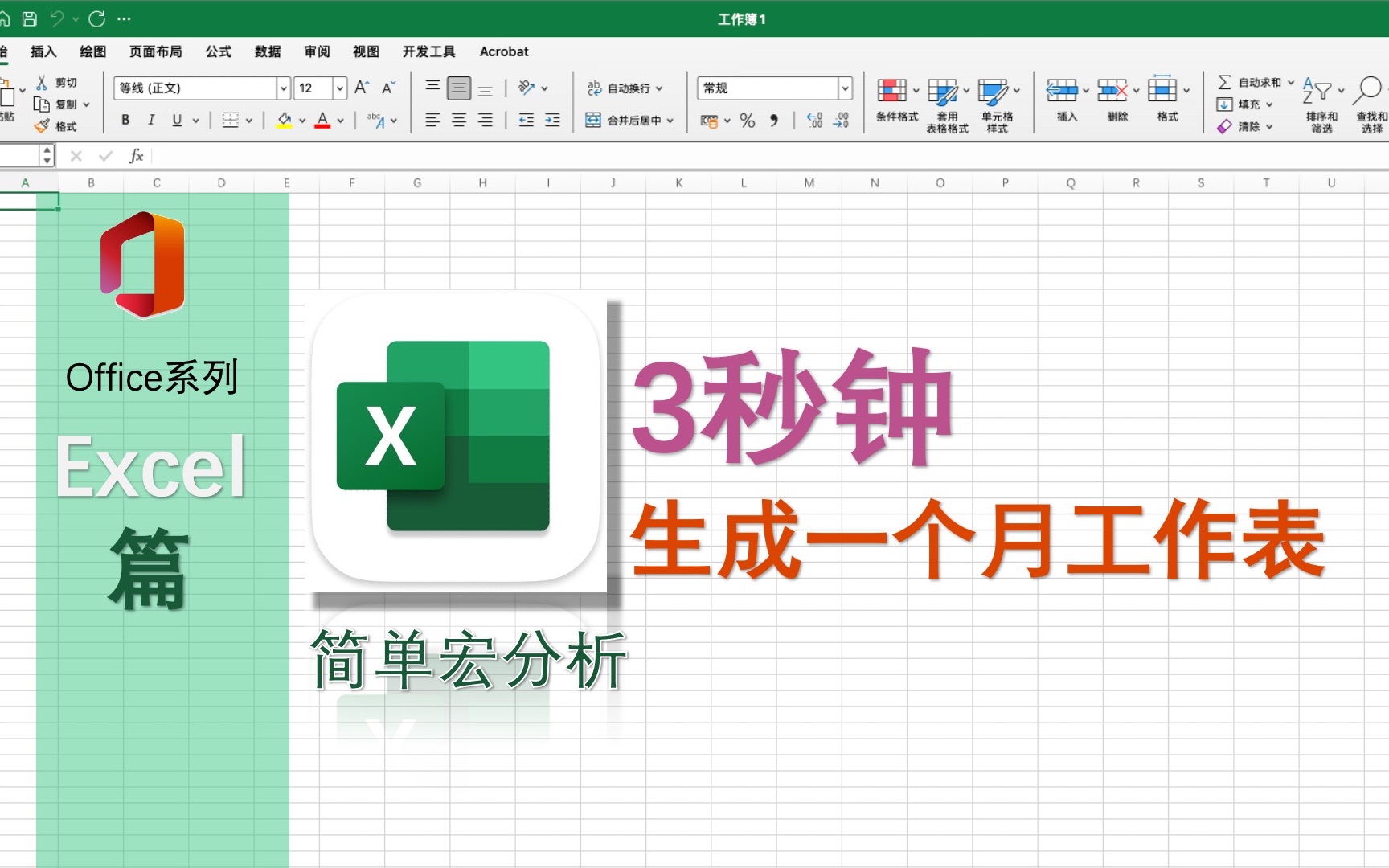Open the font name dropdown
Screen dimensions: 1389x868
click(x=283, y=88)
